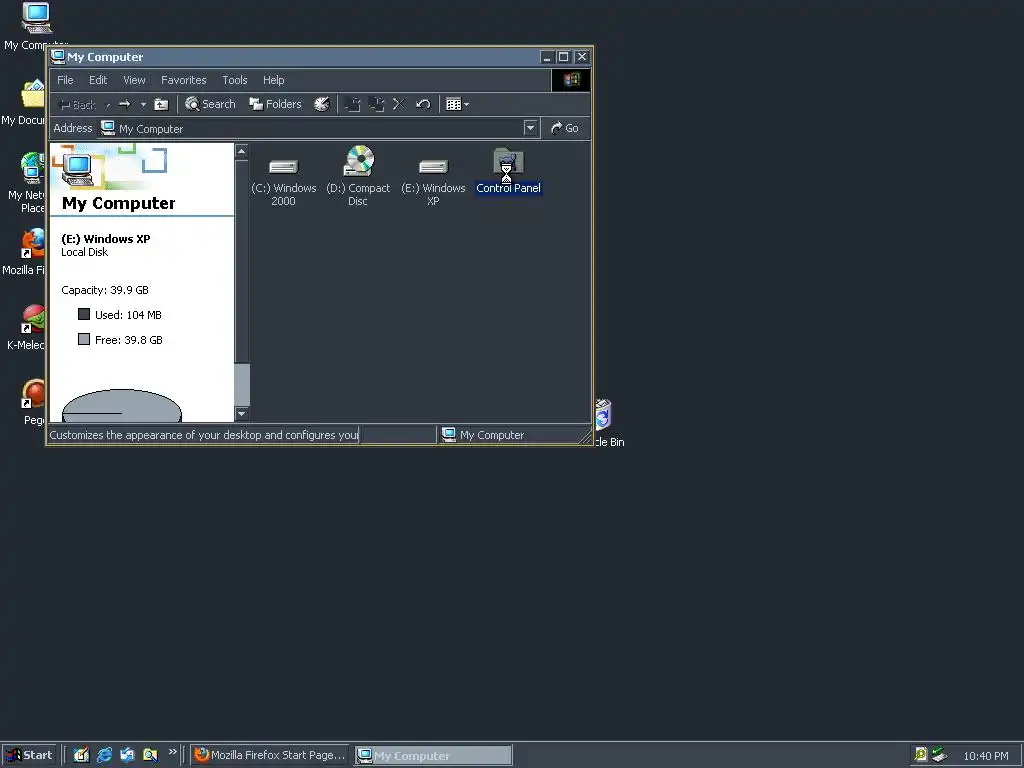1024x768 pixels.
Task: Launch Show Desktop from Quick Launch
Action: [x=81, y=755]
